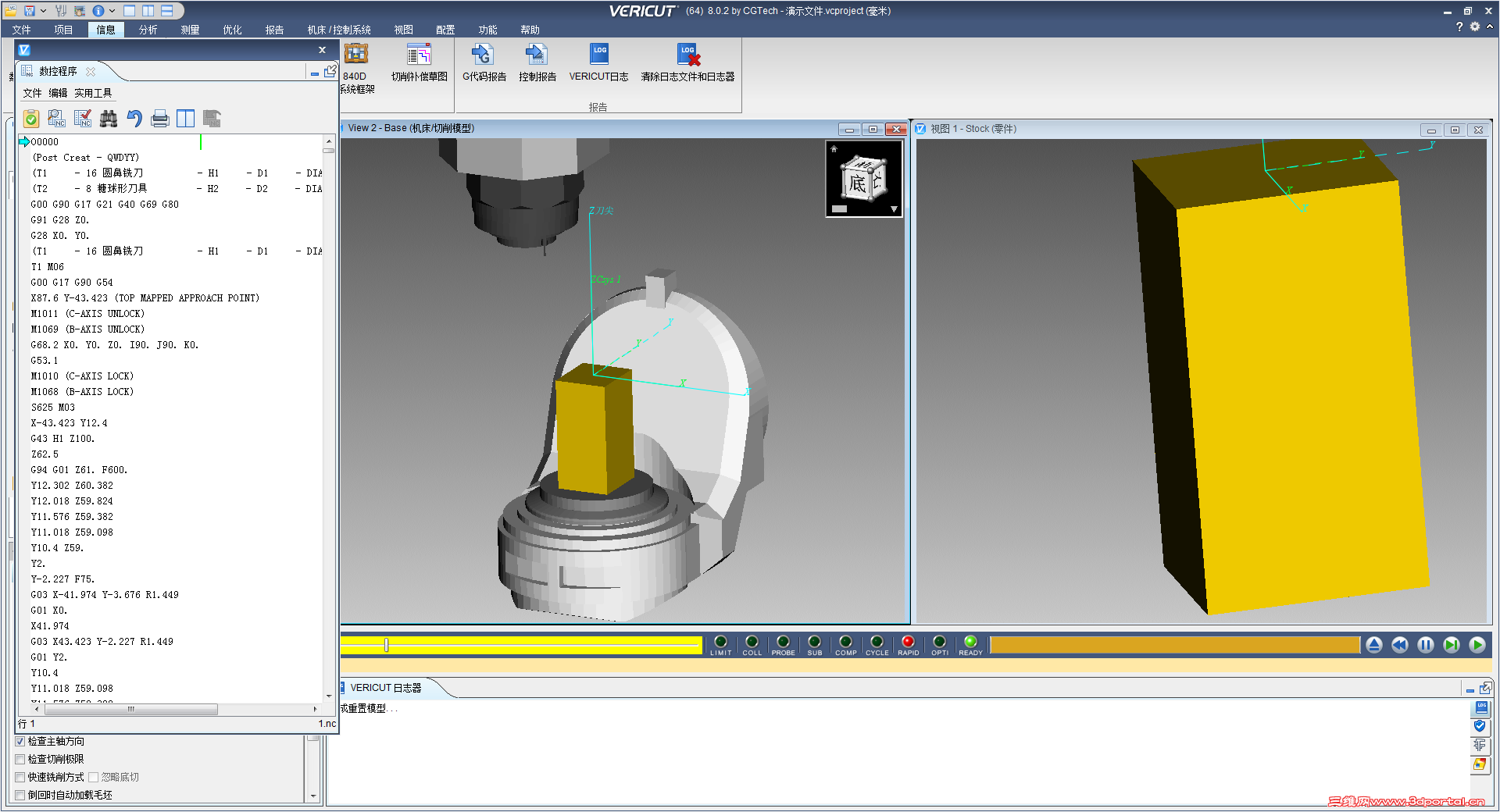Click the blue info quick-access icon
This screenshot has width=1500, height=812.
[98, 10]
